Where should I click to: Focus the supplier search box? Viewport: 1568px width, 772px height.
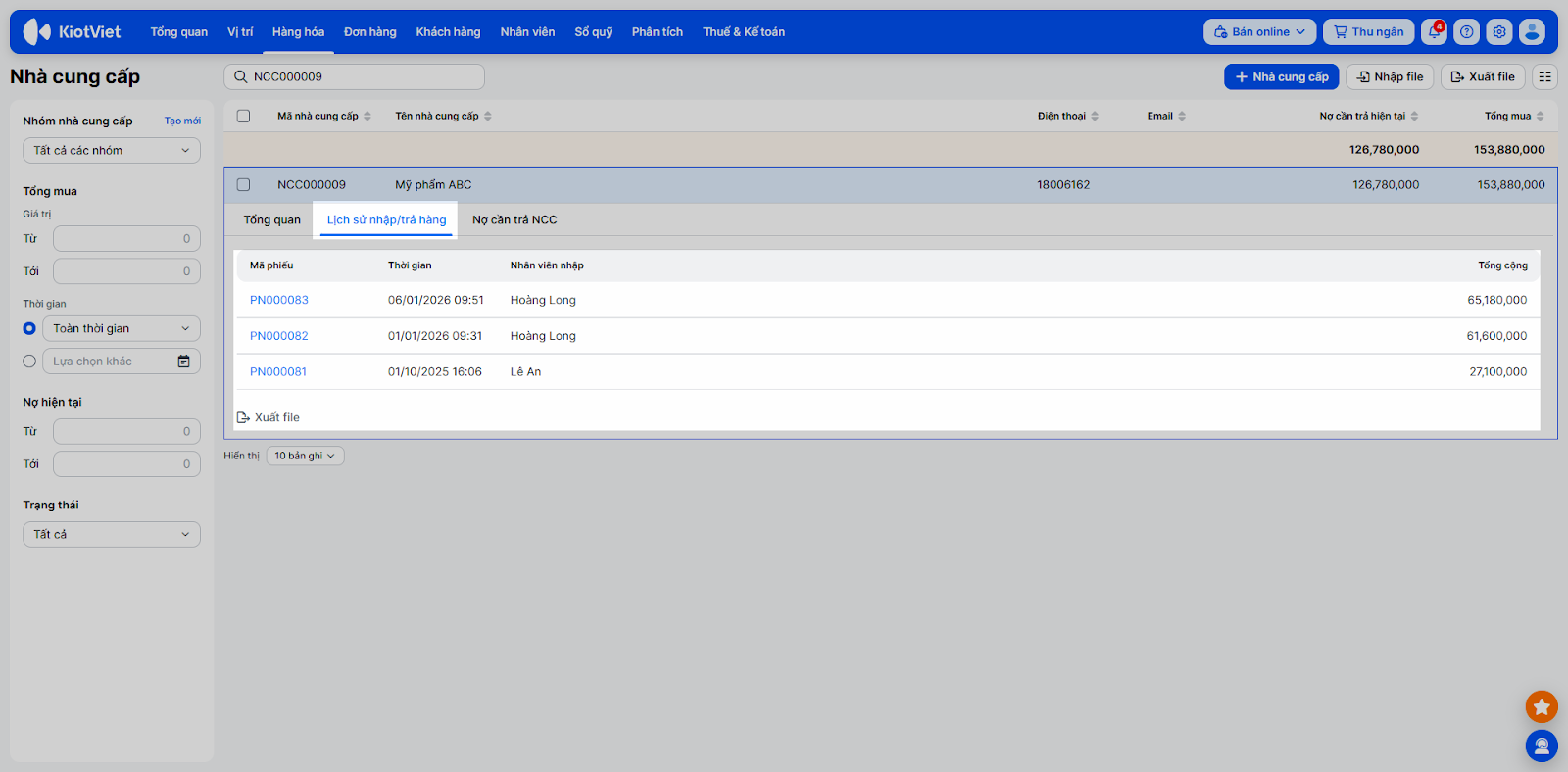355,76
